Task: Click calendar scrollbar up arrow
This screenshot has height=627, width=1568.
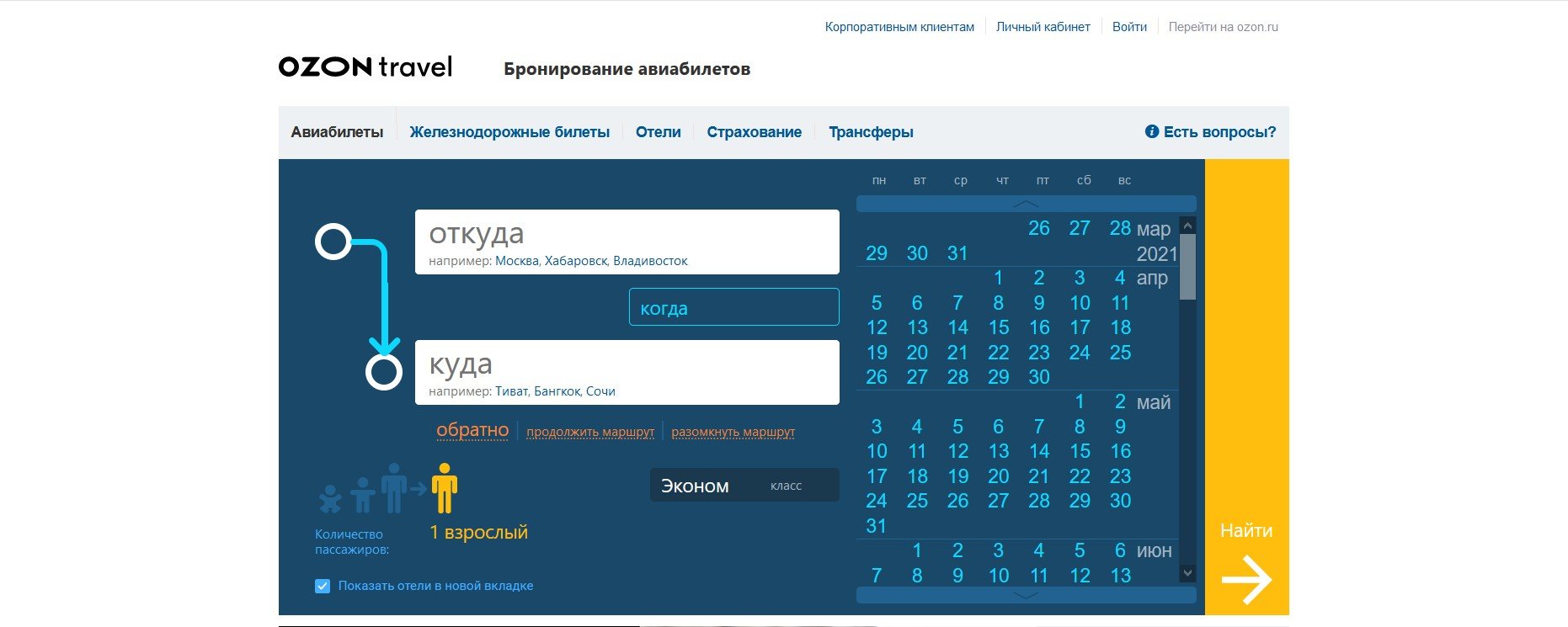Action: [1188, 226]
